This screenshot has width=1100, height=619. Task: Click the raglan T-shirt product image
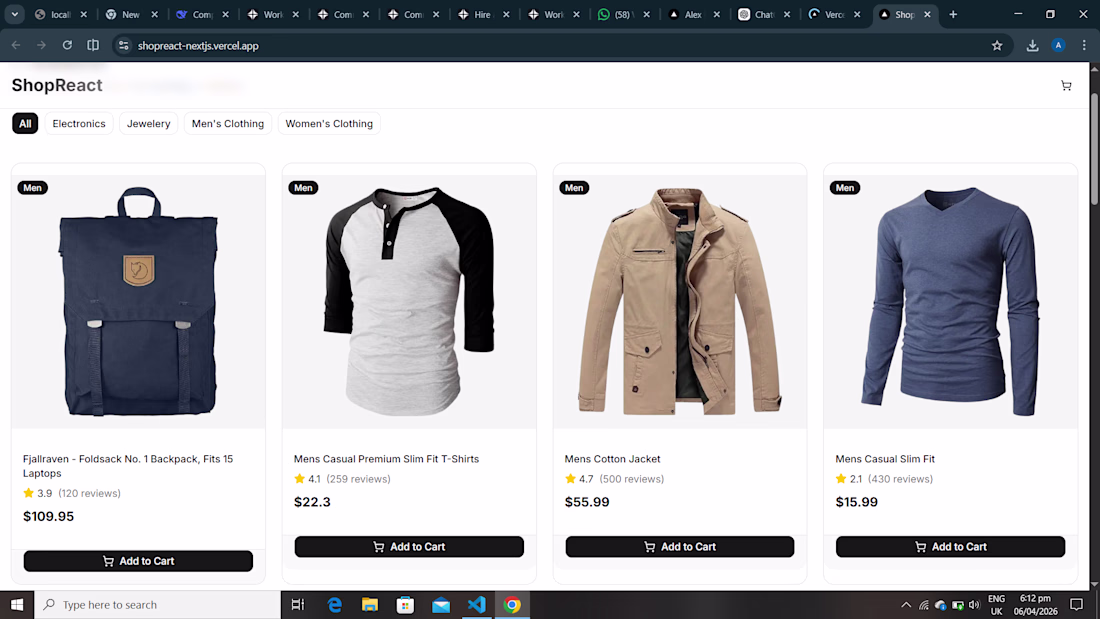[x=409, y=302]
